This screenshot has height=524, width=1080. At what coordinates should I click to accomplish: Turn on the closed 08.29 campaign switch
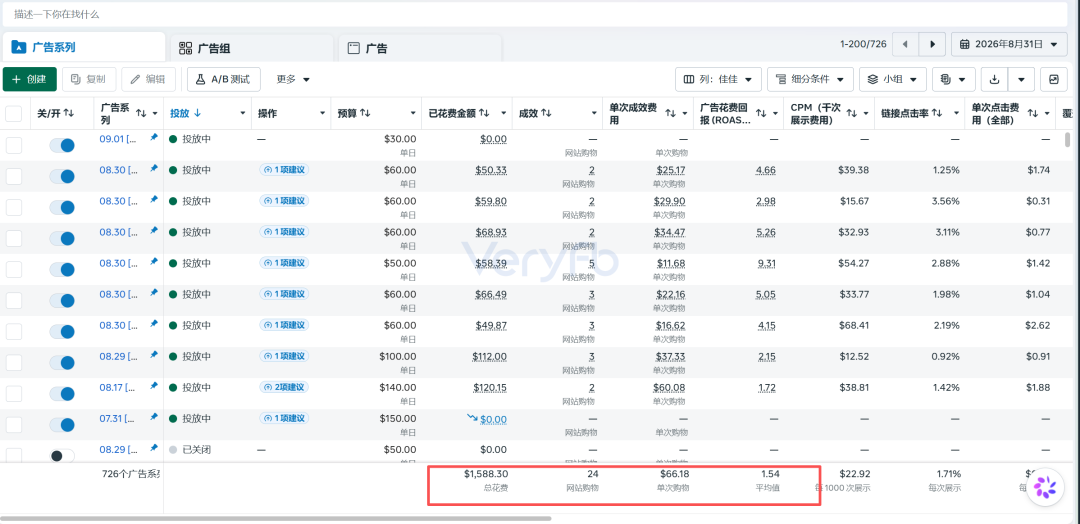[61, 456]
